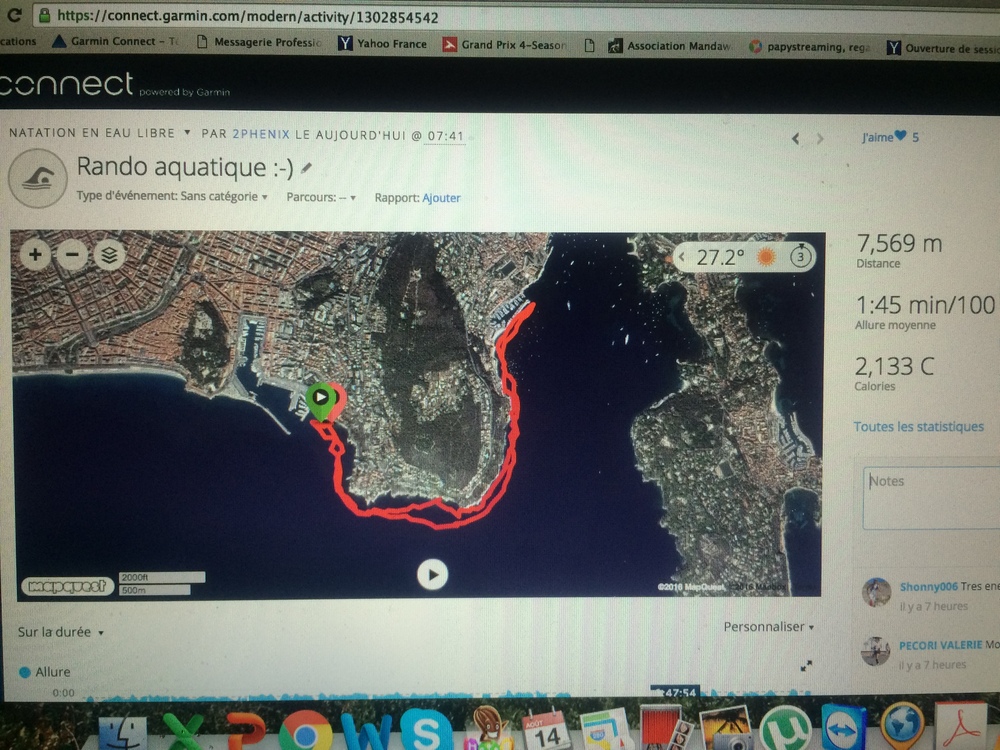Zoom in on the activity map
The image size is (1000, 750).
(35, 255)
